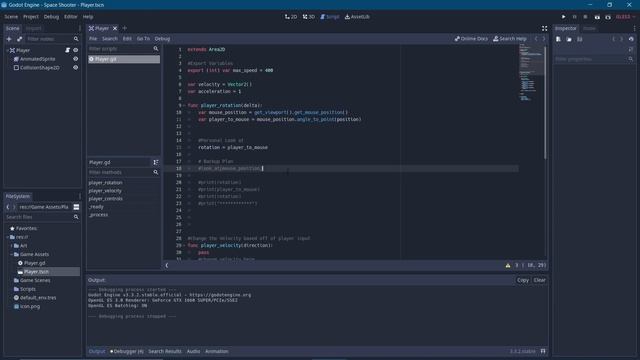The height and width of the screenshot is (360, 640).
Task: Play the current edited scene
Action: pos(597,17)
